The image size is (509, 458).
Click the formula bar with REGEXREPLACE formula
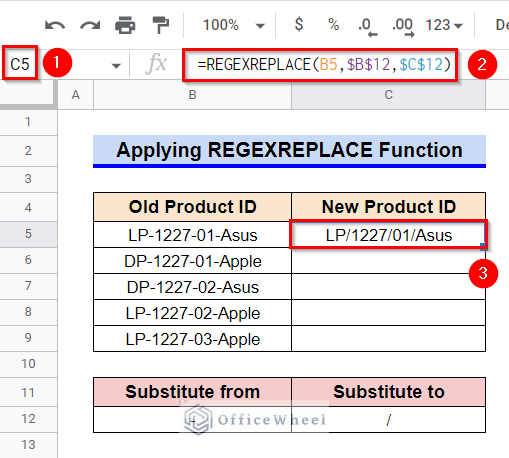coord(320,64)
